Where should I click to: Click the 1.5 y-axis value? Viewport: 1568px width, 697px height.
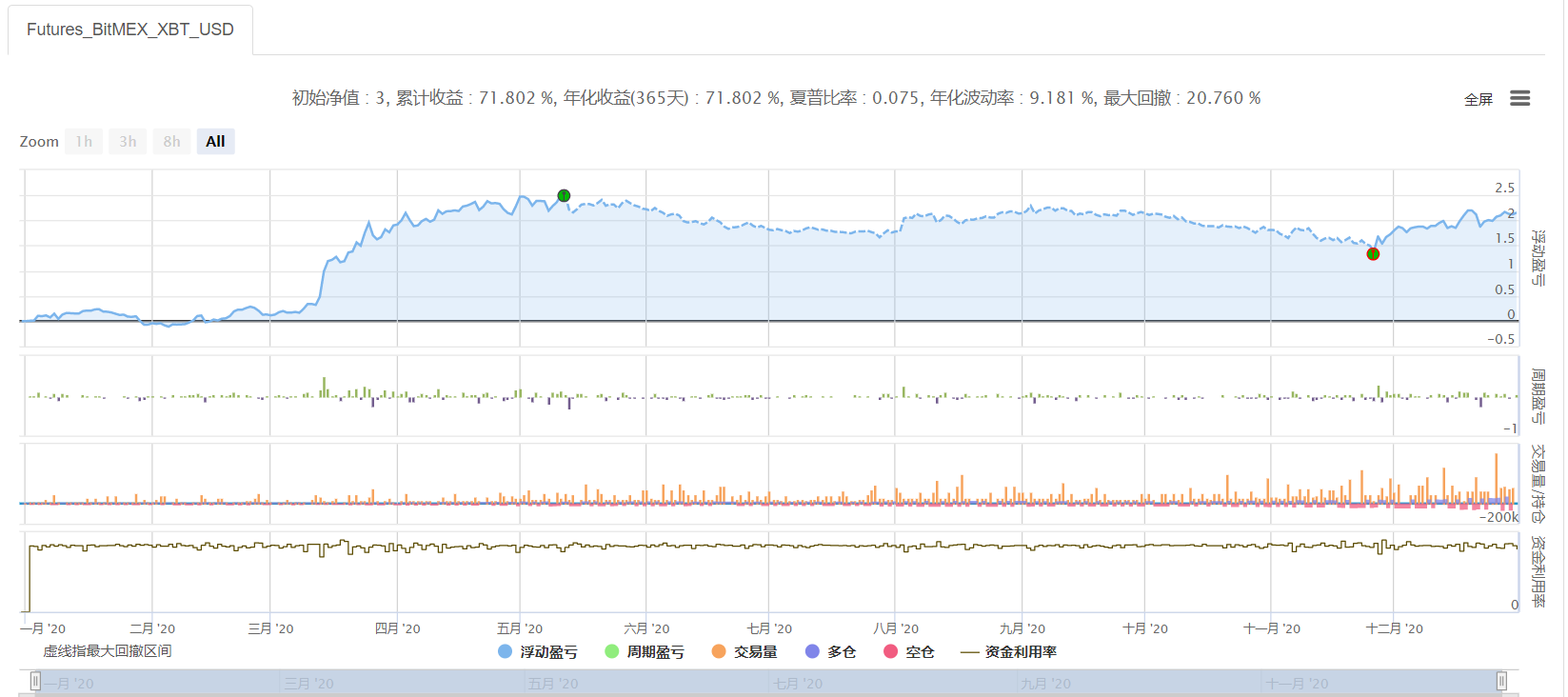pos(1504,239)
